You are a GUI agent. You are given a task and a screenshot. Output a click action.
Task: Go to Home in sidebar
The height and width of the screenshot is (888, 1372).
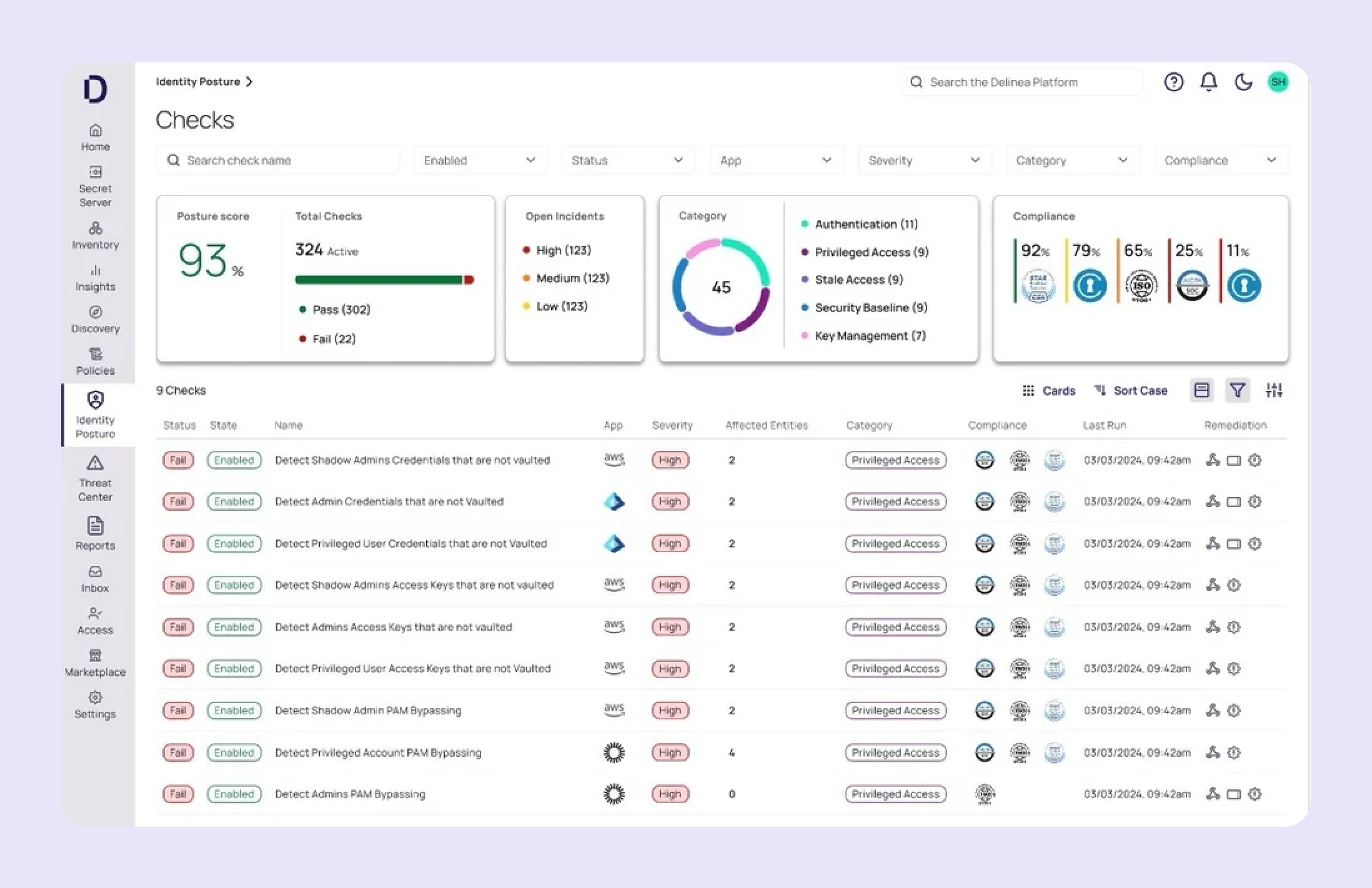click(x=95, y=137)
